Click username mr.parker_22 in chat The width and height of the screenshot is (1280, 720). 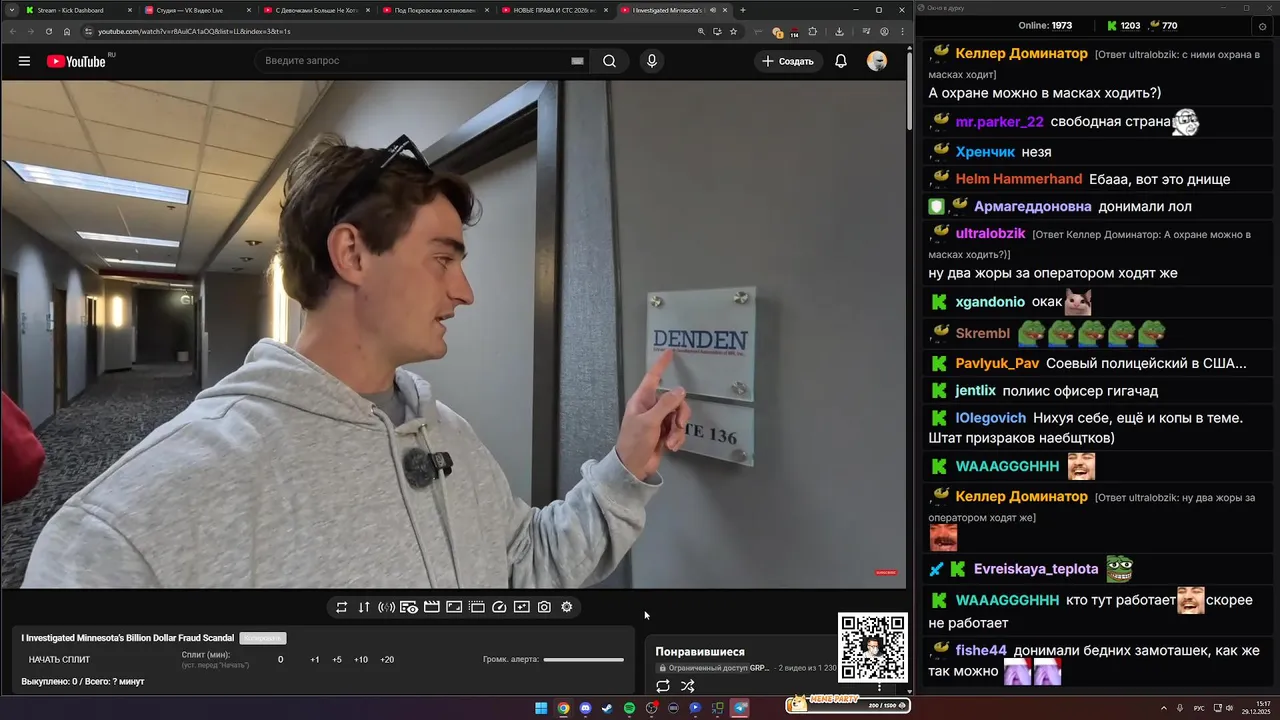999,122
